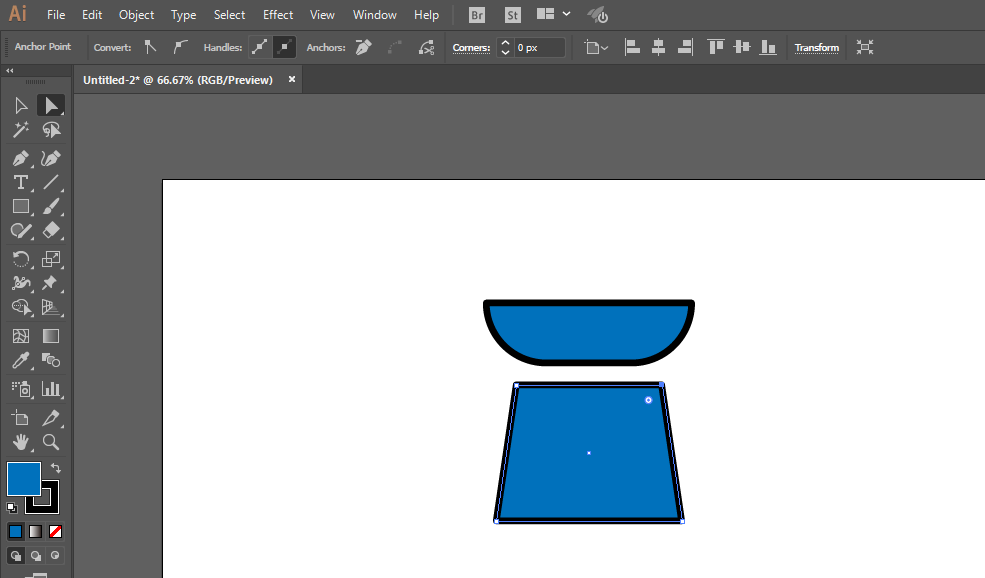Set fill to None
The width and height of the screenshot is (985, 578).
55,532
